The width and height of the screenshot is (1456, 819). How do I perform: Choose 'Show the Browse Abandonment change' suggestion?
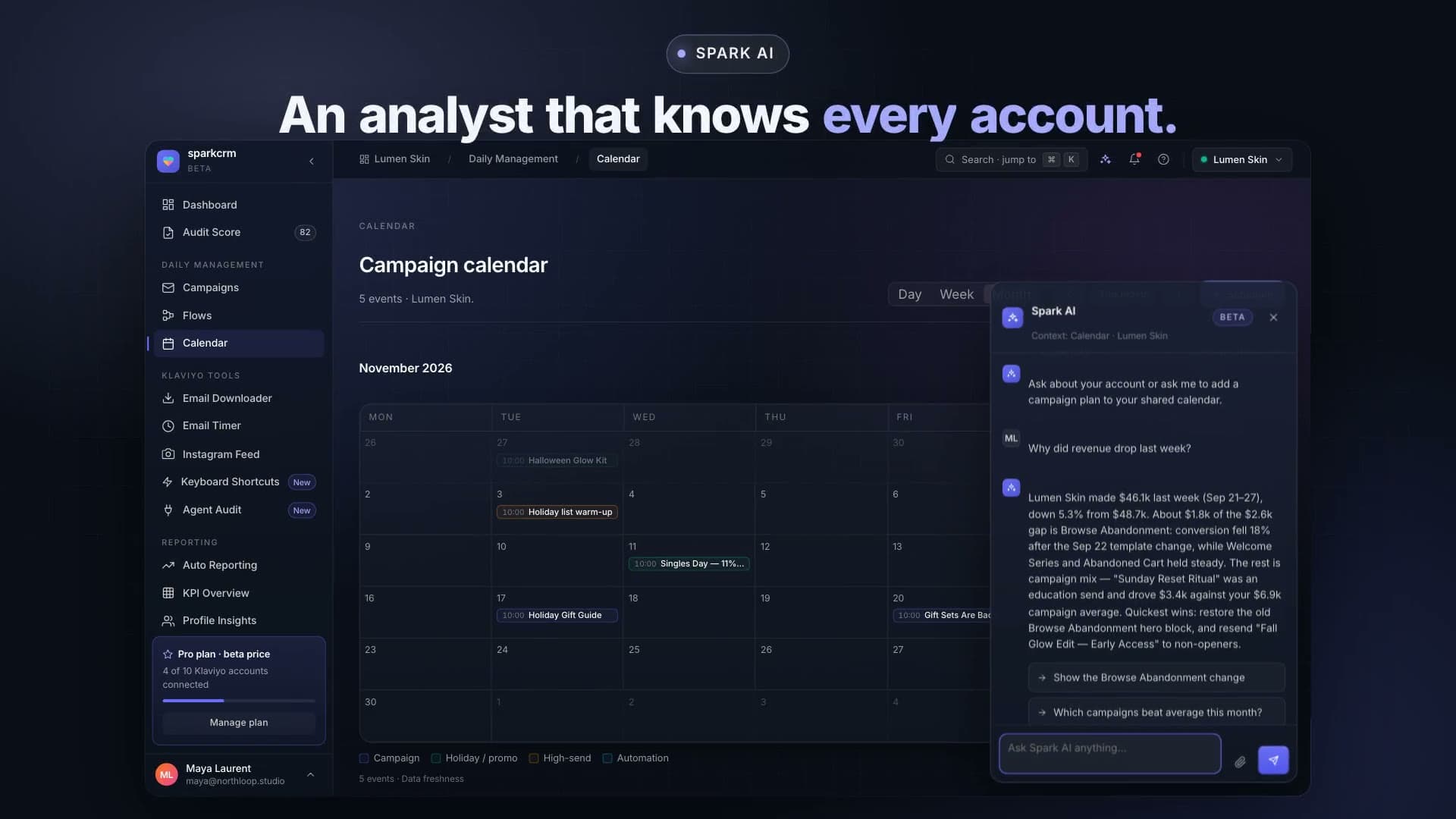point(1156,678)
